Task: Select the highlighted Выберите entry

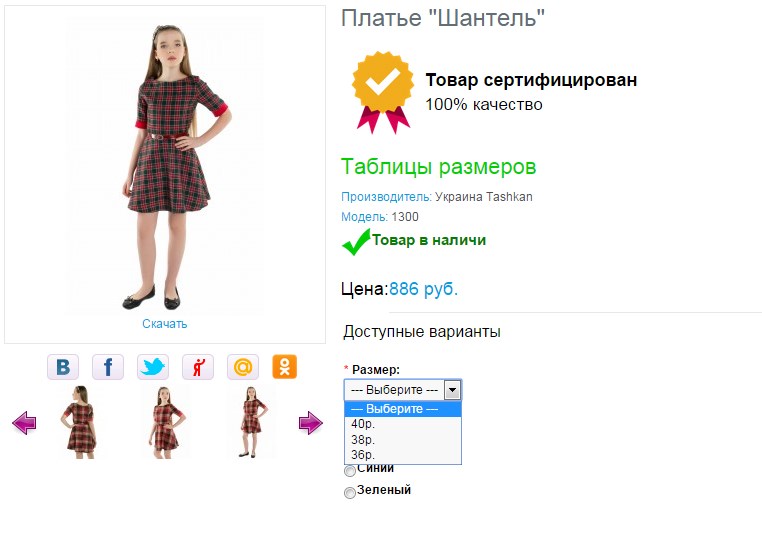Action: 403,409
